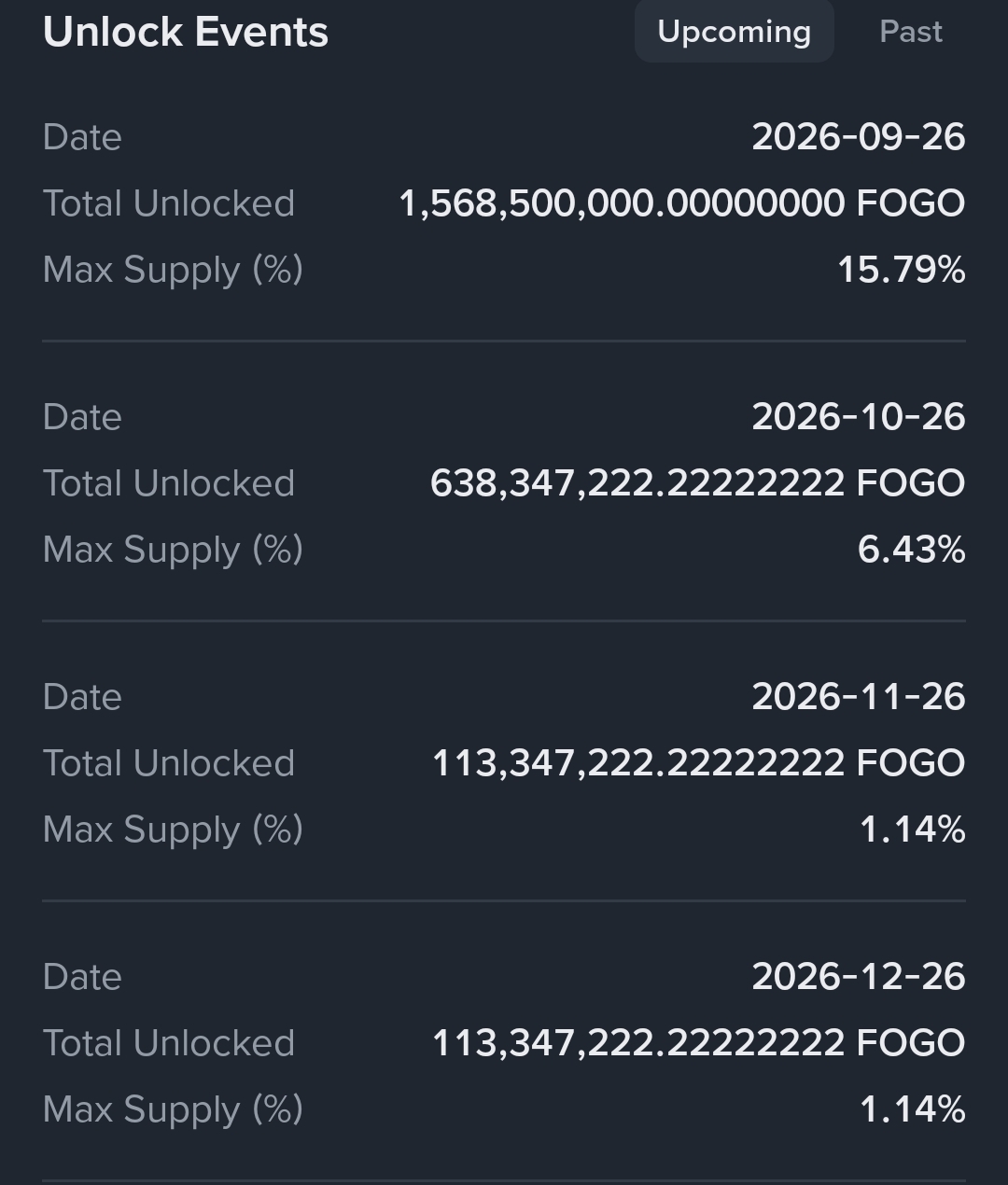Select the 2026-09-26 unlock date

click(x=858, y=137)
